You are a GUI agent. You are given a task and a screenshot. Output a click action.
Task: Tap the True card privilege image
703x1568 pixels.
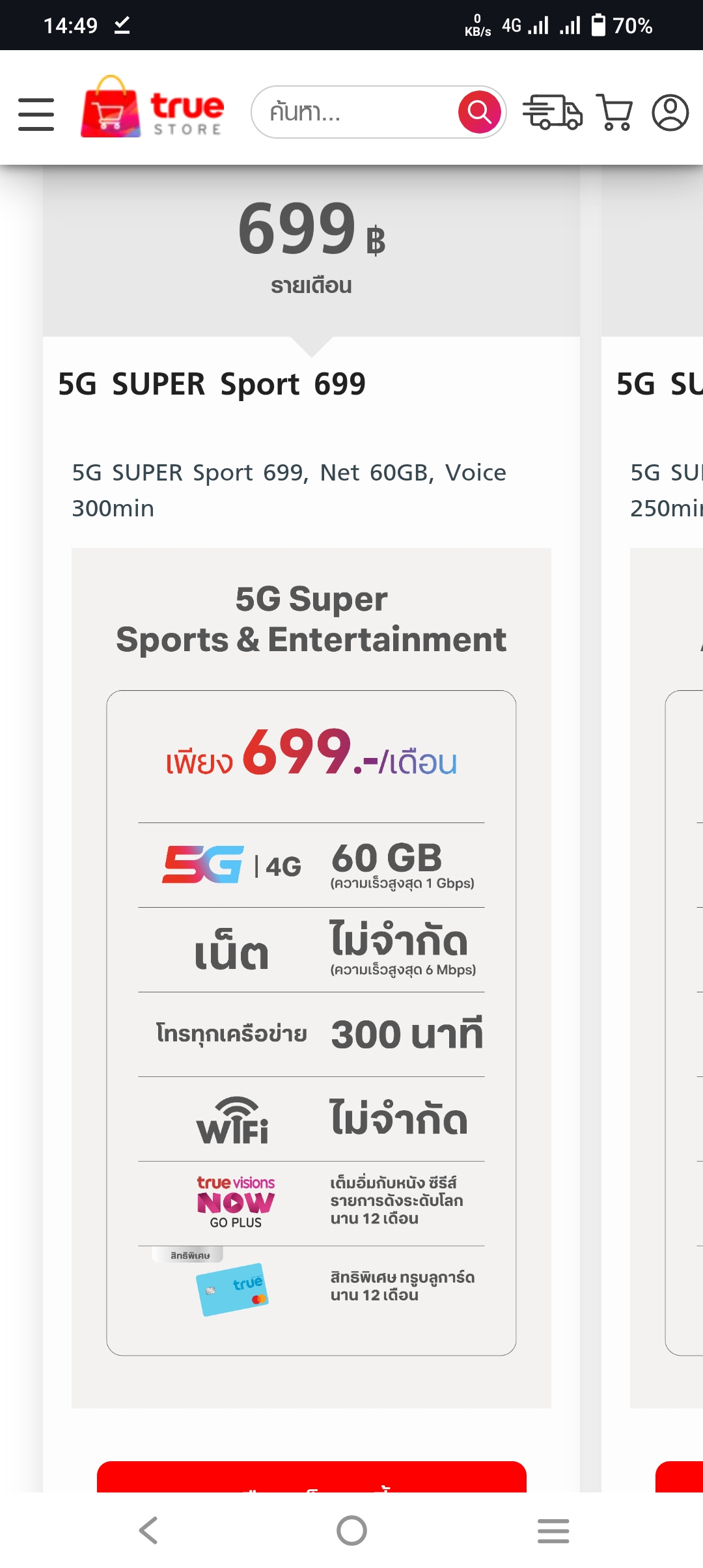(x=232, y=1289)
